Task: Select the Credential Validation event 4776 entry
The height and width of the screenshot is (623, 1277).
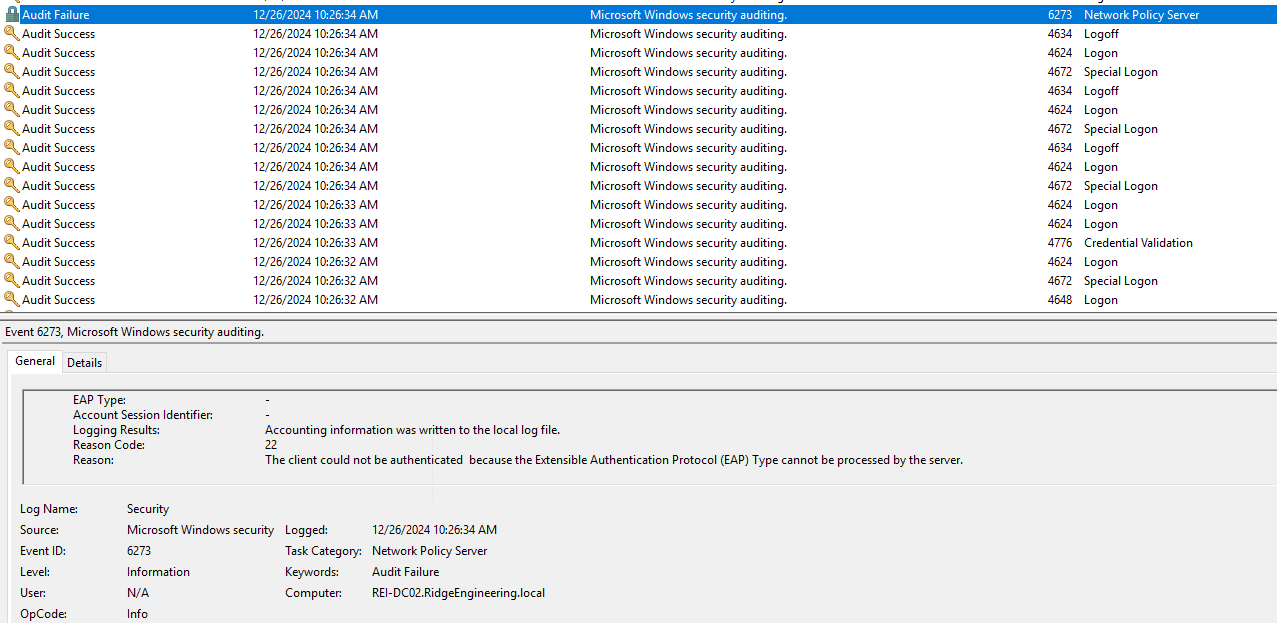Action: 640,243
